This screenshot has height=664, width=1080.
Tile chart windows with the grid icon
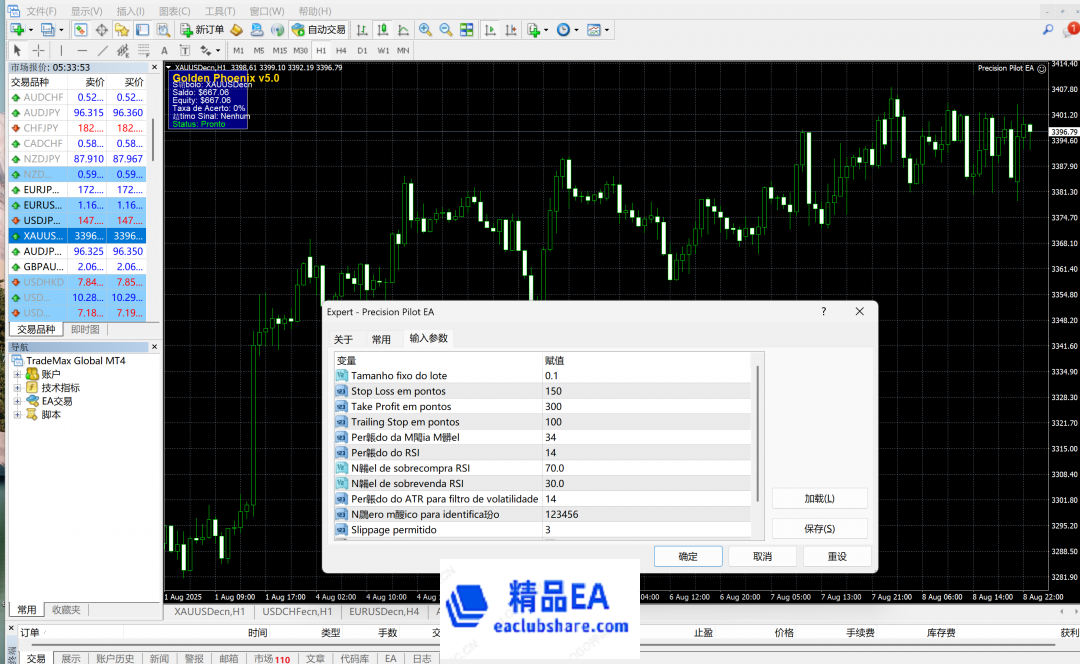[x=466, y=30]
